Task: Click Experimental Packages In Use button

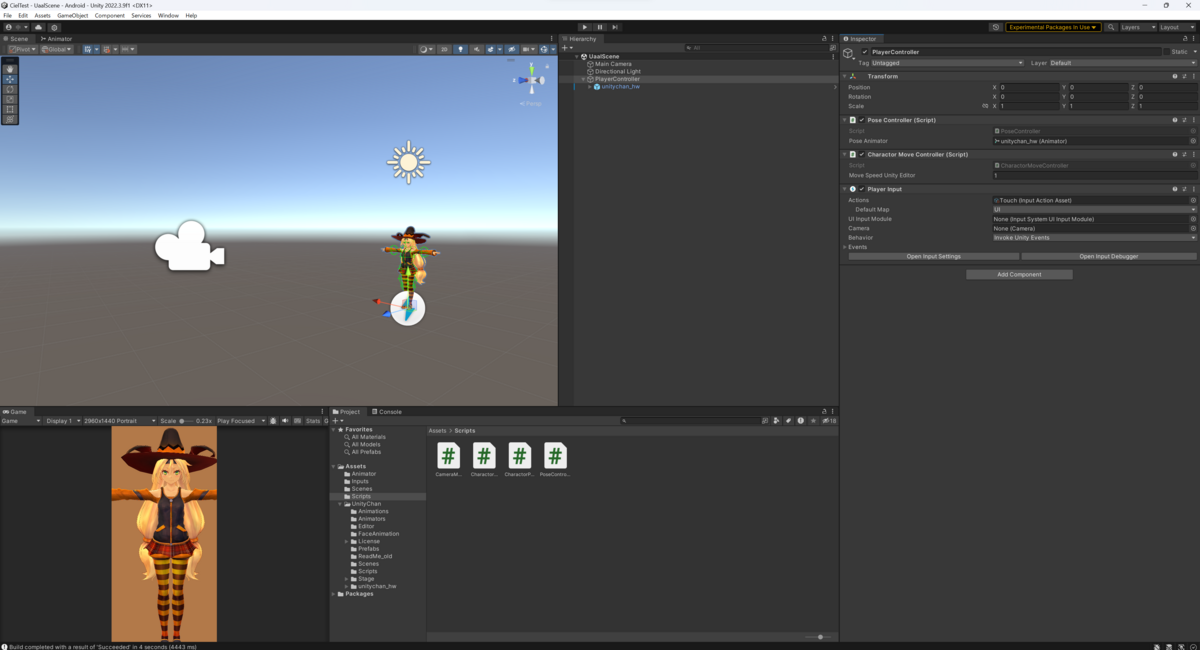Action: click(x=1054, y=27)
